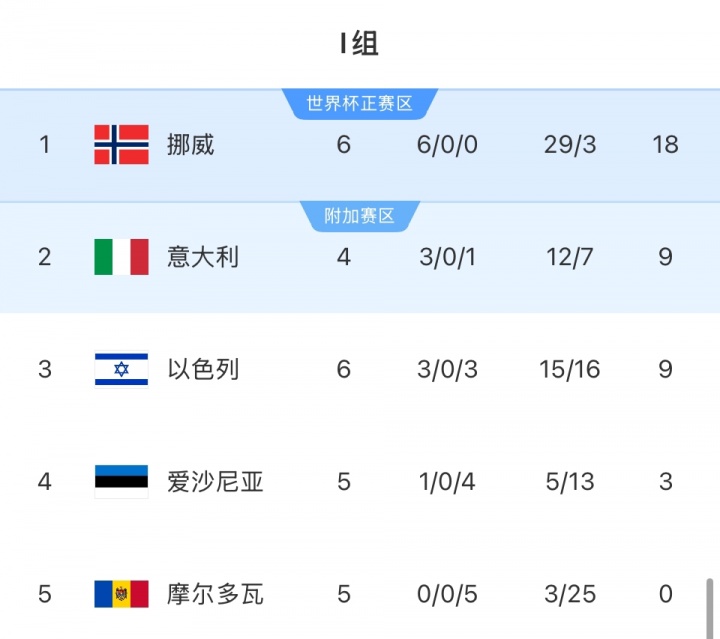
Task: Select the 以色列 team name
Action: click(x=203, y=369)
